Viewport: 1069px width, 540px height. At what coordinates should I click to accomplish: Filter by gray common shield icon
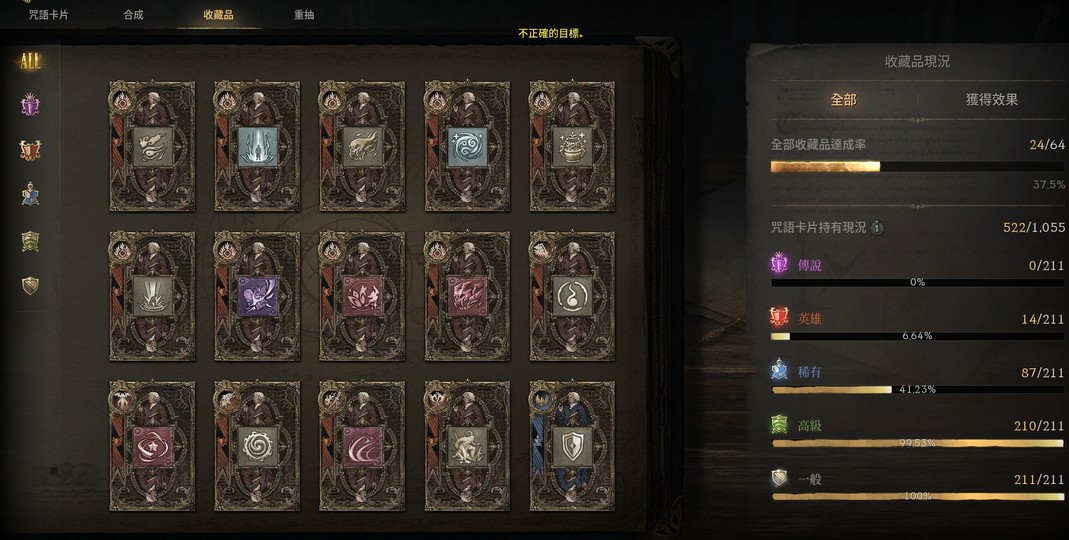pyautogui.click(x=30, y=285)
